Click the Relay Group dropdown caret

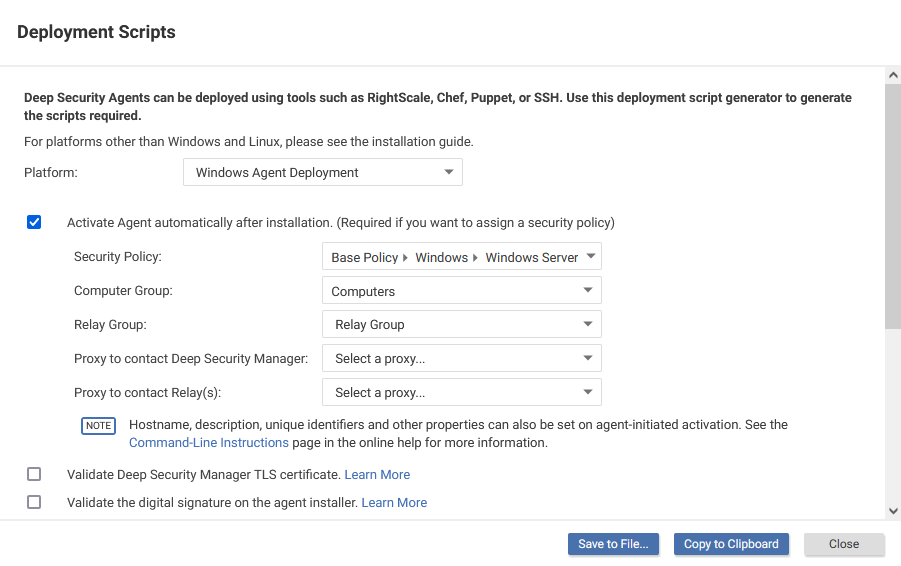pyautogui.click(x=588, y=324)
